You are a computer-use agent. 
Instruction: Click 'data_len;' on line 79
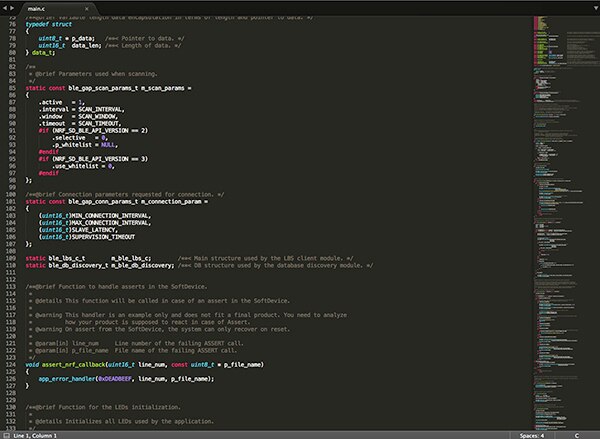(86, 46)
